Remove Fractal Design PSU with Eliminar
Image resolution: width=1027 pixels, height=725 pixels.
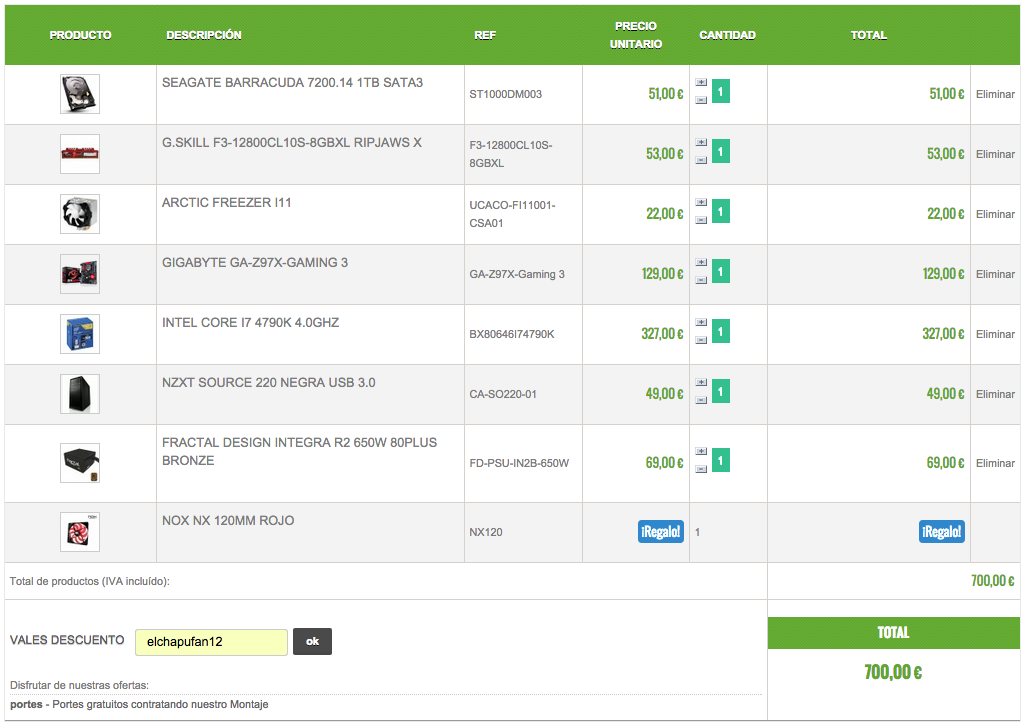[995, 463]
